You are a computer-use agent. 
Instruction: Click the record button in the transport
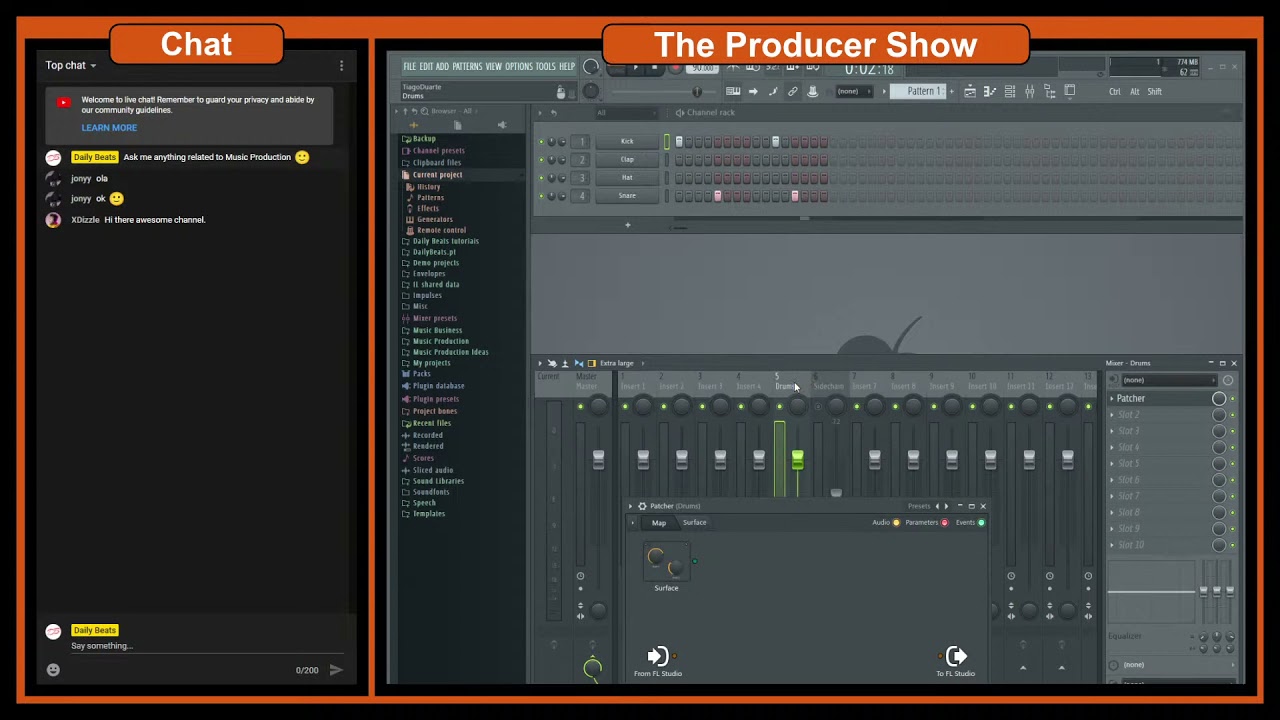[x=675, y=68]
